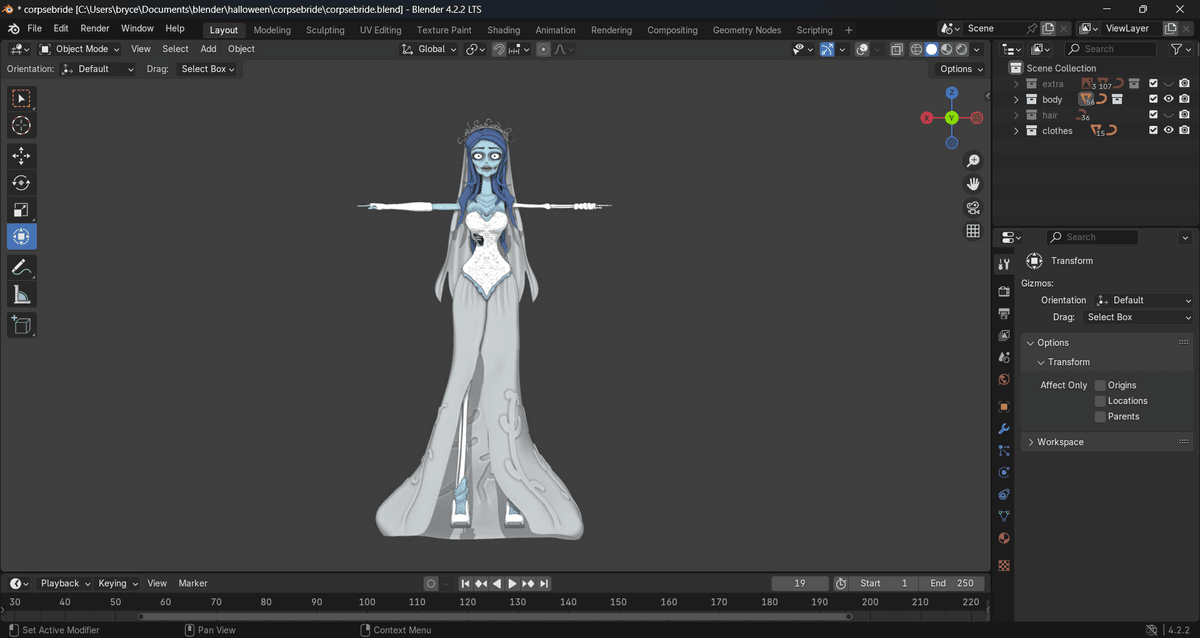Screen dimensions: 1200x638
Task: Enable the Origins checkbox
Action: pyautogui.click(x=1100, y=385)
